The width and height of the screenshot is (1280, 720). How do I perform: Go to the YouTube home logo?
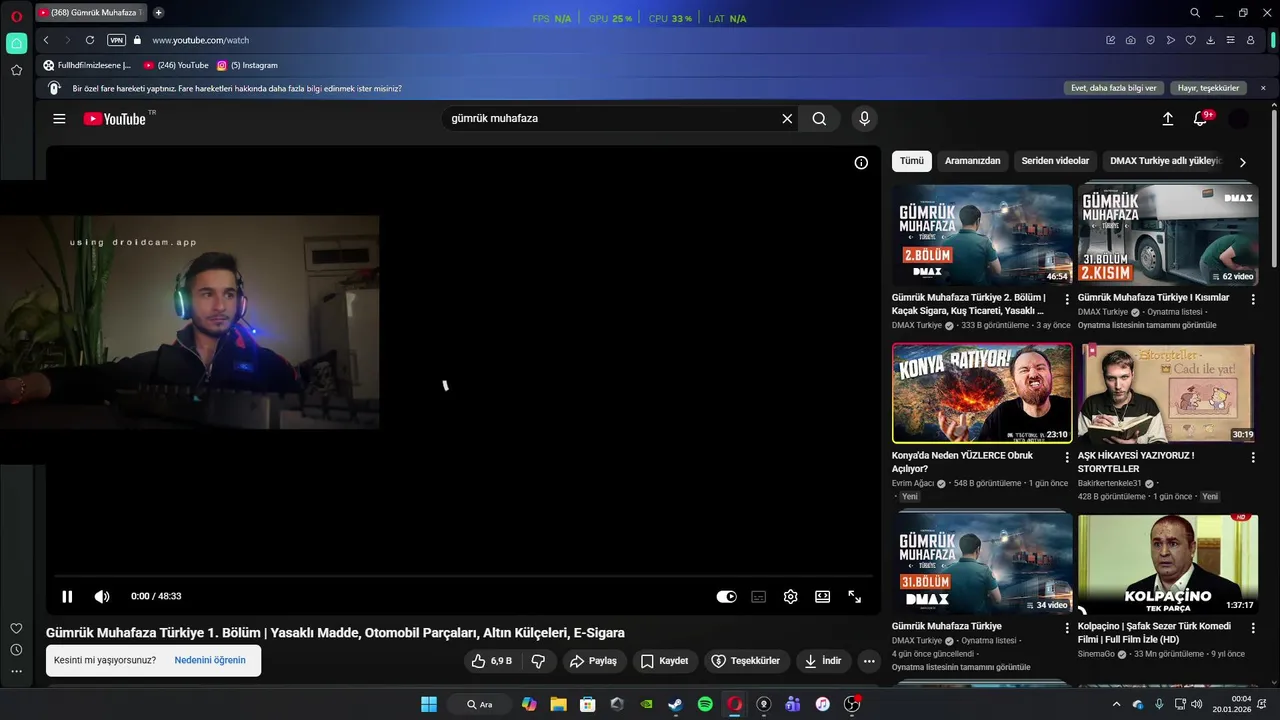point(115,119)
